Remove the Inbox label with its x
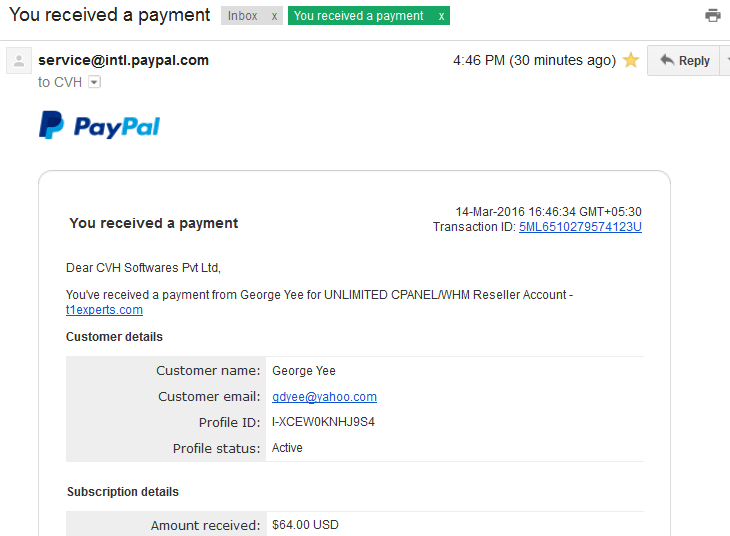 point(274,16)
